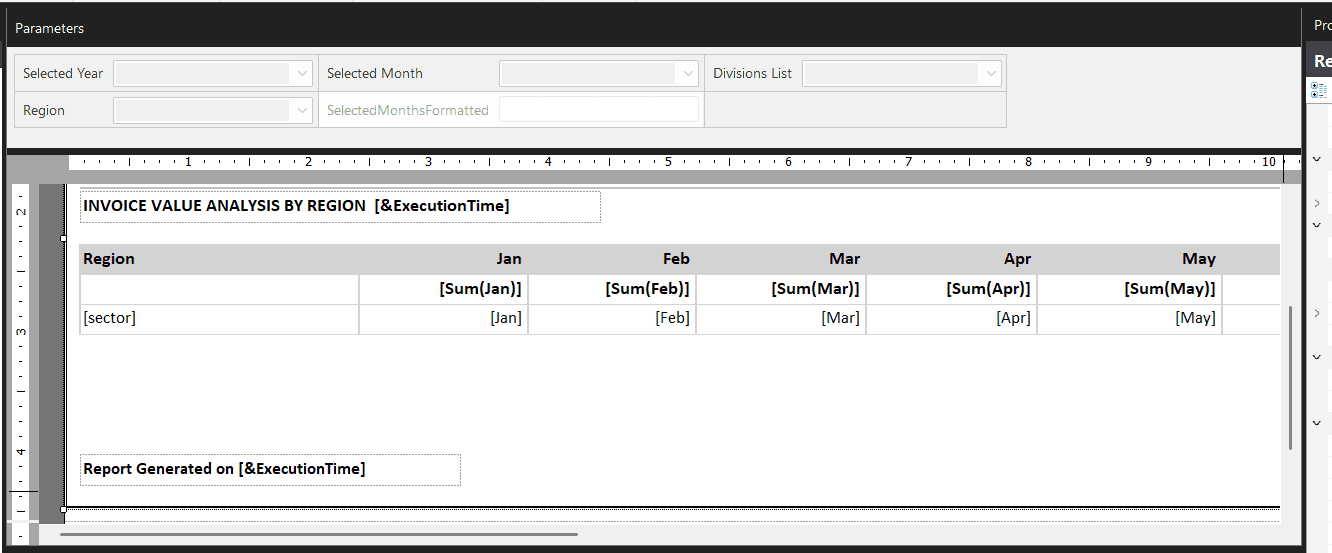The height and width of the screenshot is (553, 1332).
Task: Click the horizontal scrollbar below the report
Action: click(318, 534)
